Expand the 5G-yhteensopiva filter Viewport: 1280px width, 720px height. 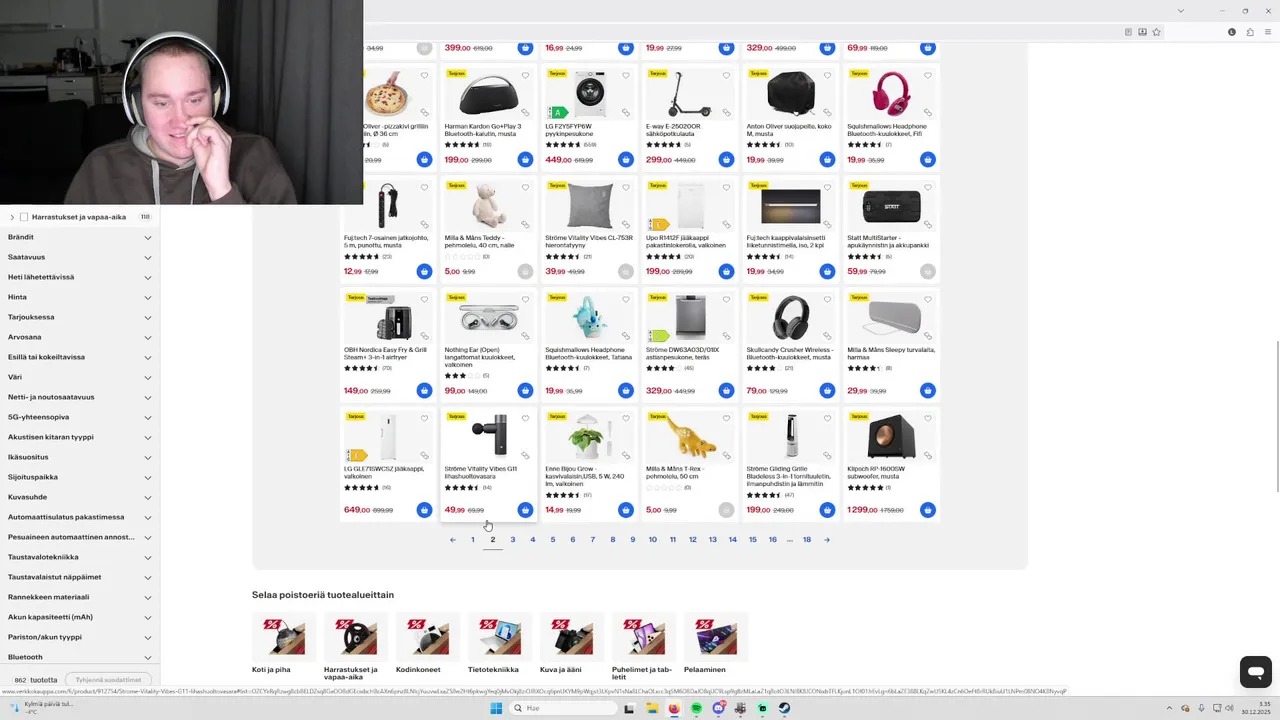80,417
